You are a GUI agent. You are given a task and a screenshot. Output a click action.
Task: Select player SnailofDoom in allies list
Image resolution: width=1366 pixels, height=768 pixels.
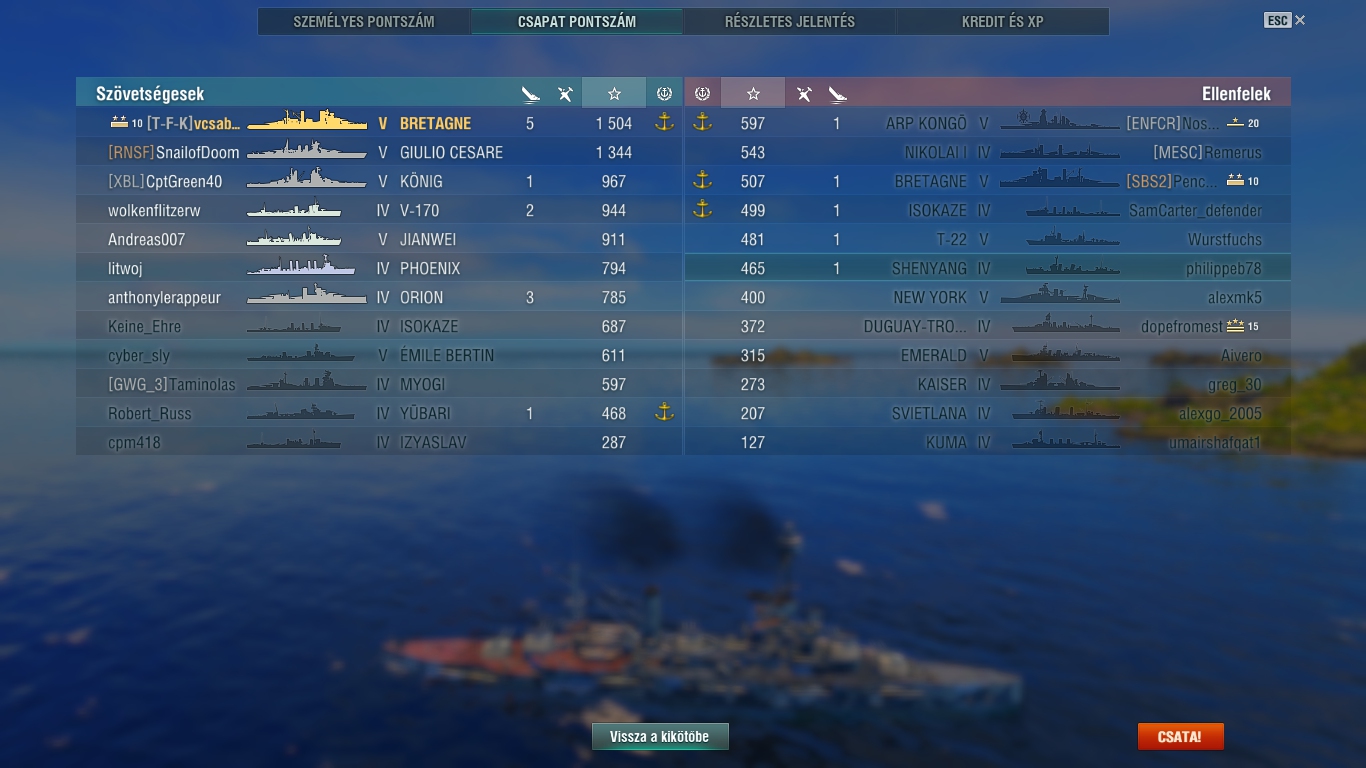[x=379, y=152]
